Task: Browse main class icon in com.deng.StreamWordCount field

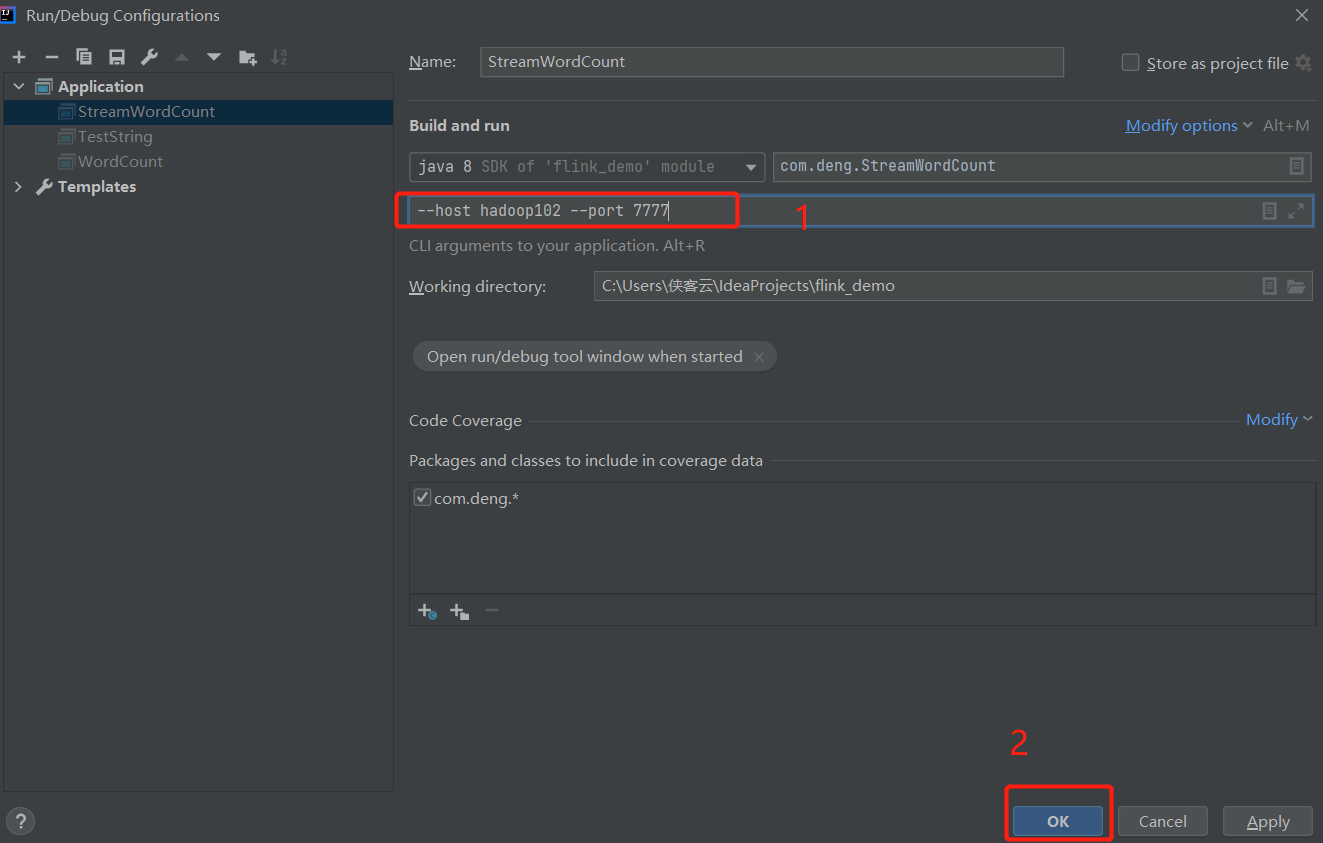Action: pos(1296,166)
